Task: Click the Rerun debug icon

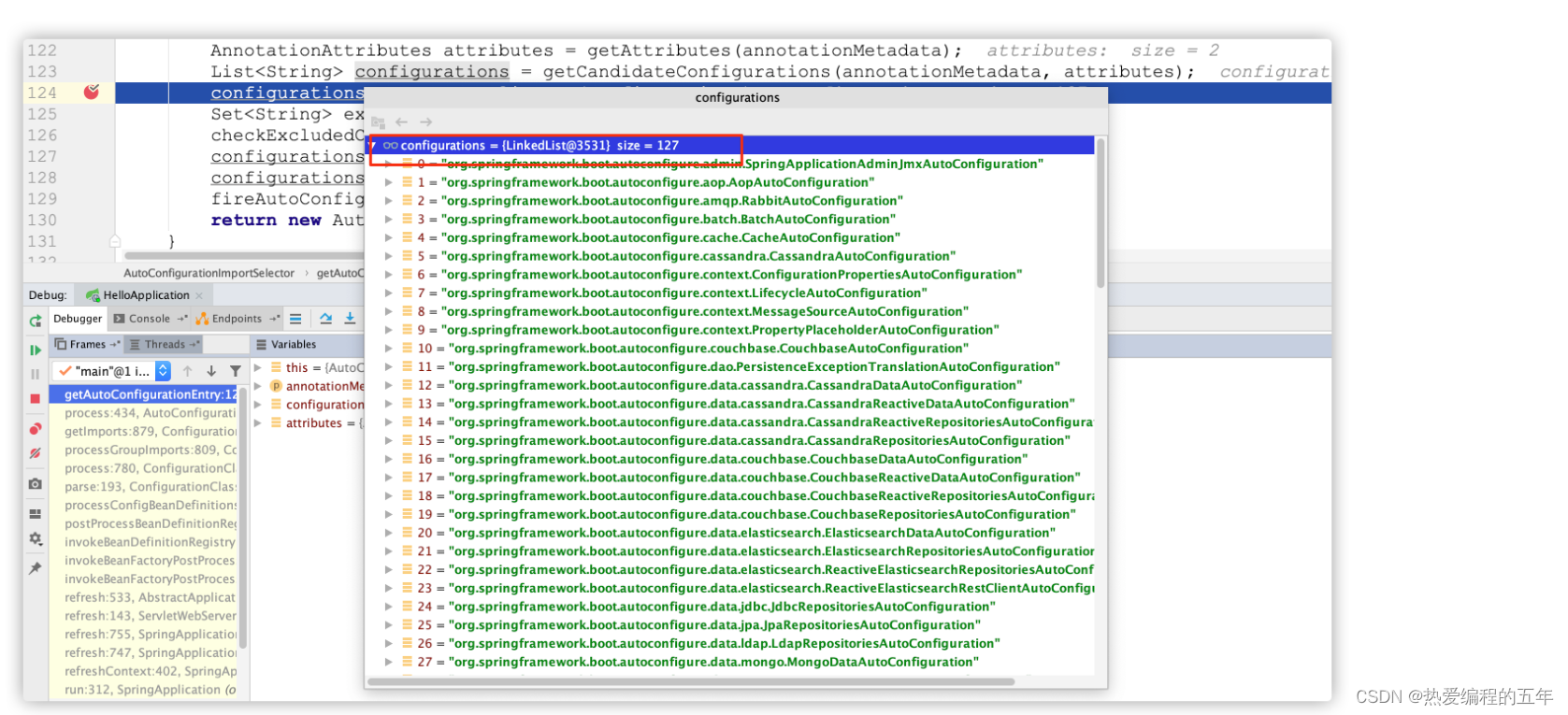Action: [x=36, y=321]
